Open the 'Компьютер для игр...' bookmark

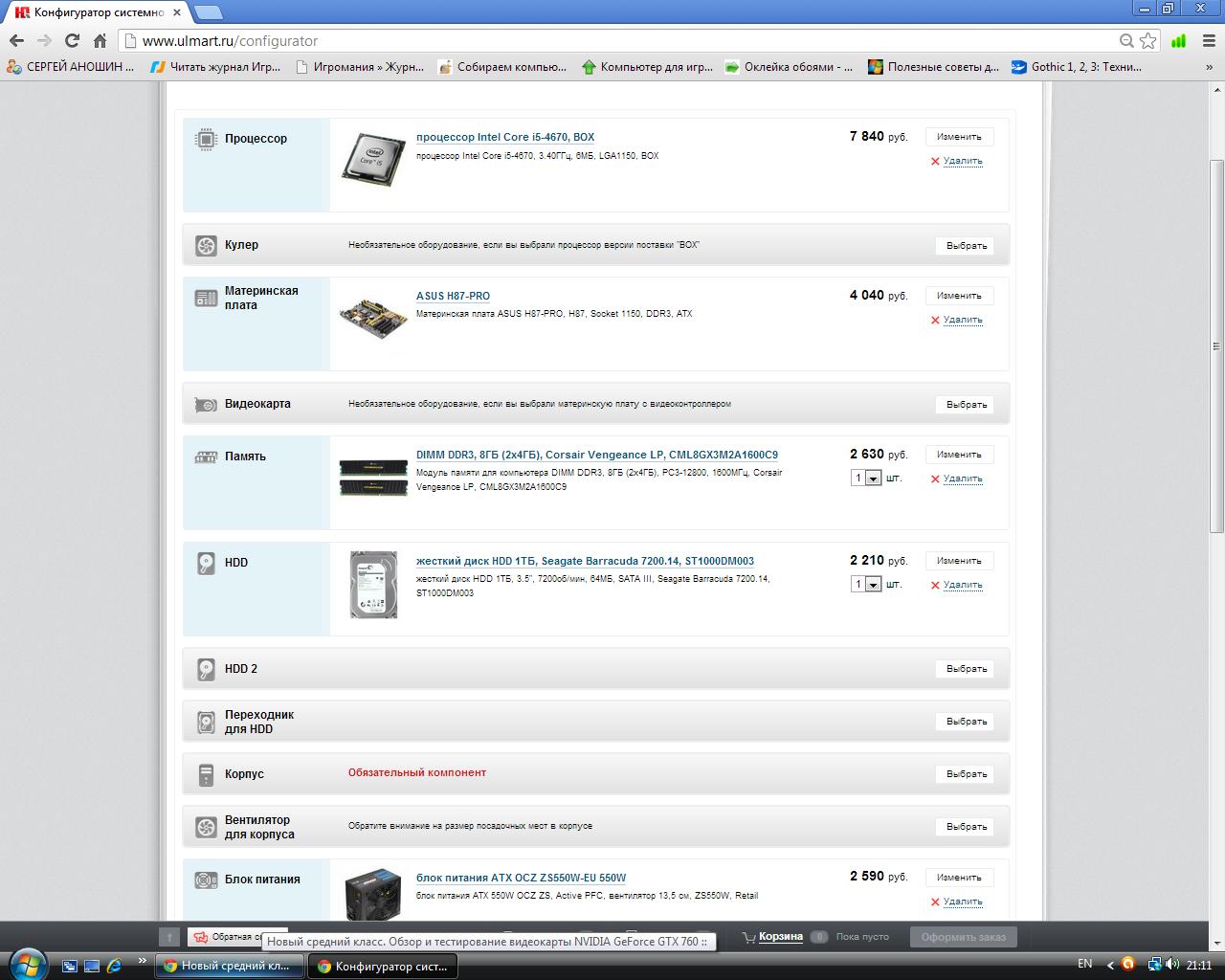(x=647, y=67)
